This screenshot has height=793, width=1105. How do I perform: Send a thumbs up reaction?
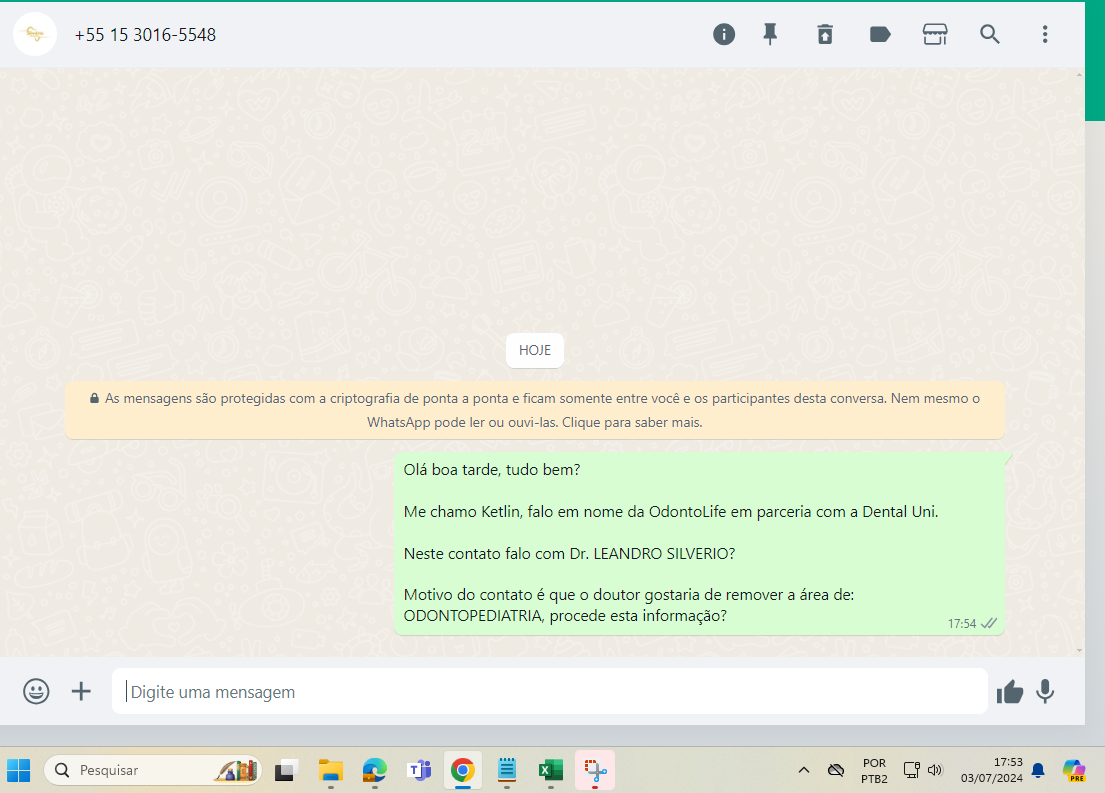tap(1009, 691)
